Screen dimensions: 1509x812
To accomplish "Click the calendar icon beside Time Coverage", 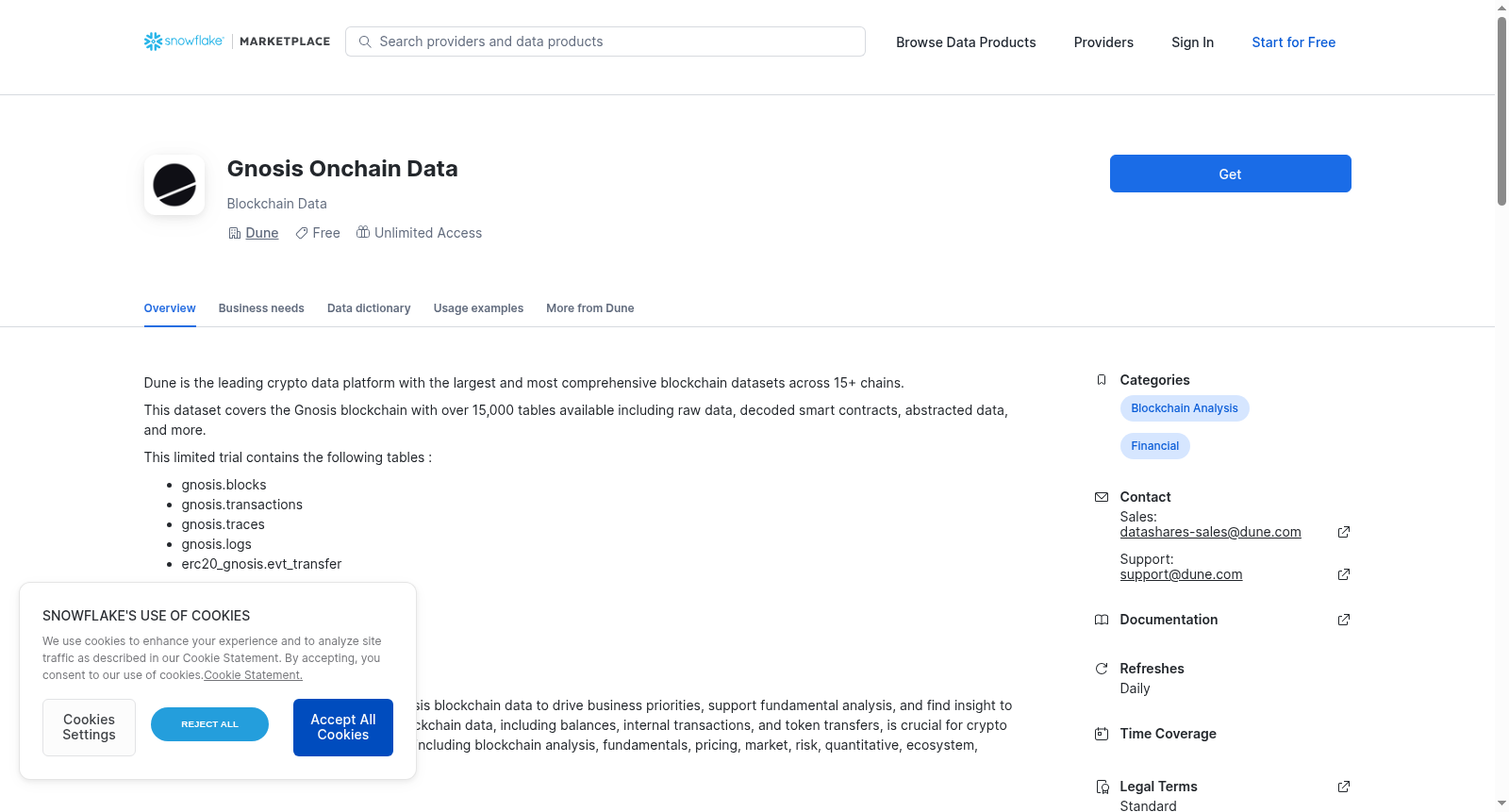I will (x=1102, y=734).
